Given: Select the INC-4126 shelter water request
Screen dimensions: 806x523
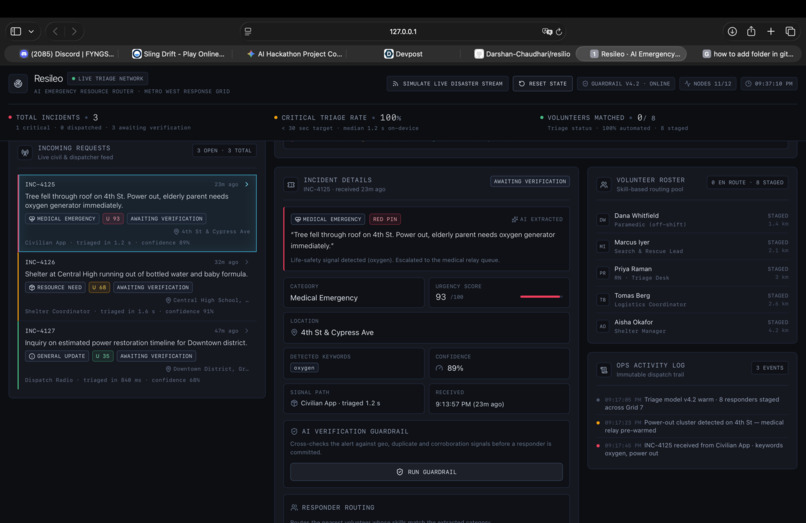Looking at the screenshot, I should 137,286.
